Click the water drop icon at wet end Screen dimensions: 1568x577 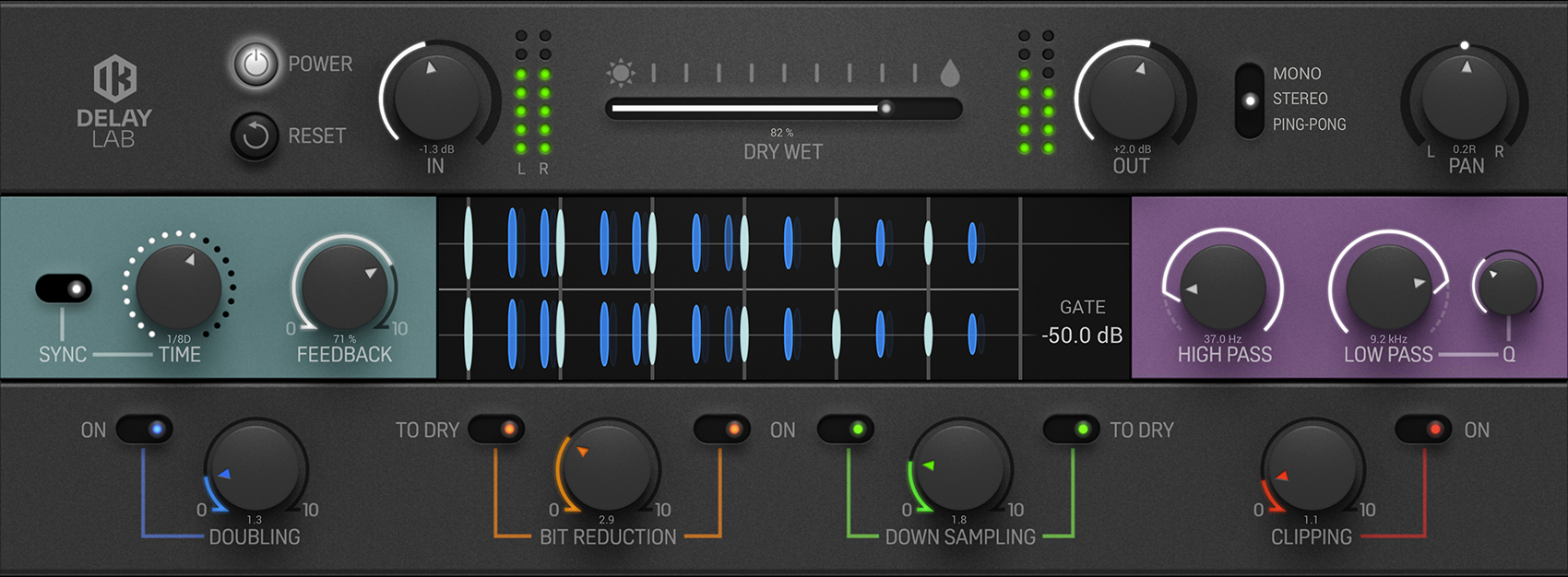click(949, 73)
